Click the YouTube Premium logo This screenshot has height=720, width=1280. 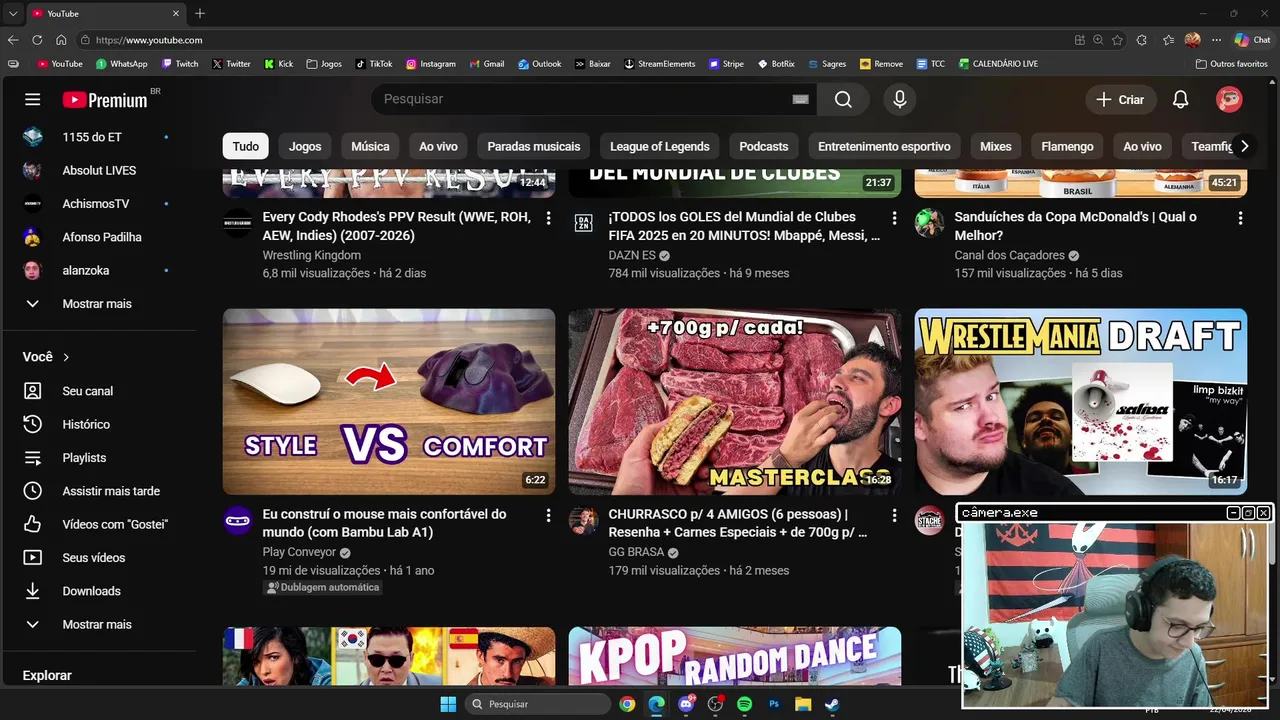click(x=105, y=100)
